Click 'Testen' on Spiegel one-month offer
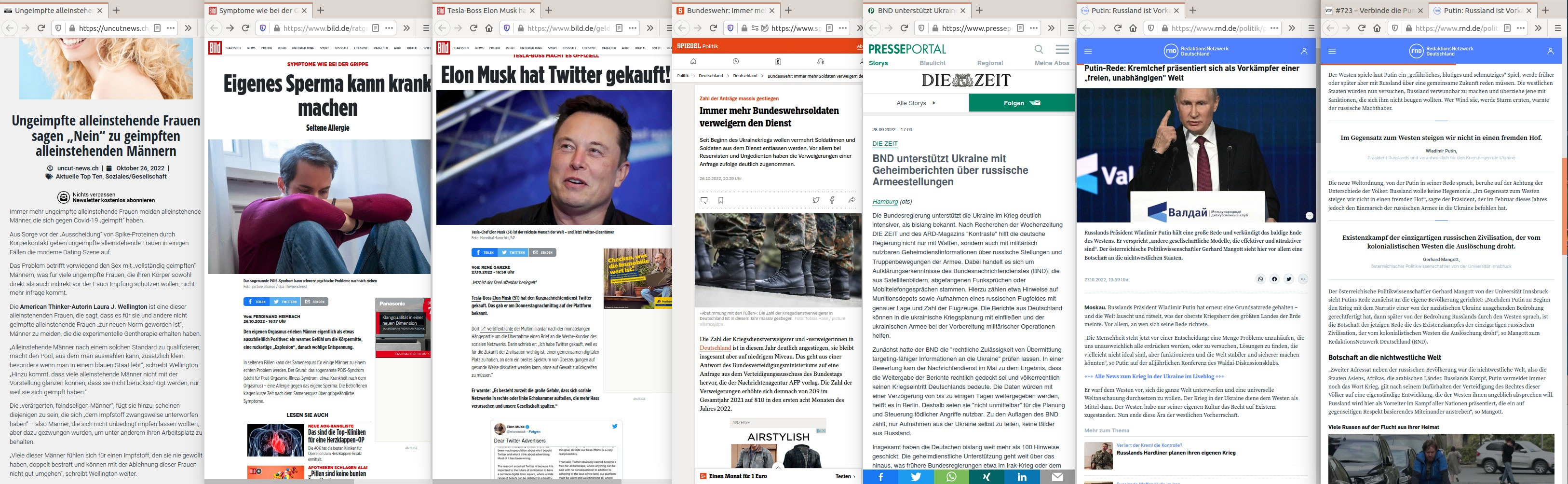 (x=846, y=476)
